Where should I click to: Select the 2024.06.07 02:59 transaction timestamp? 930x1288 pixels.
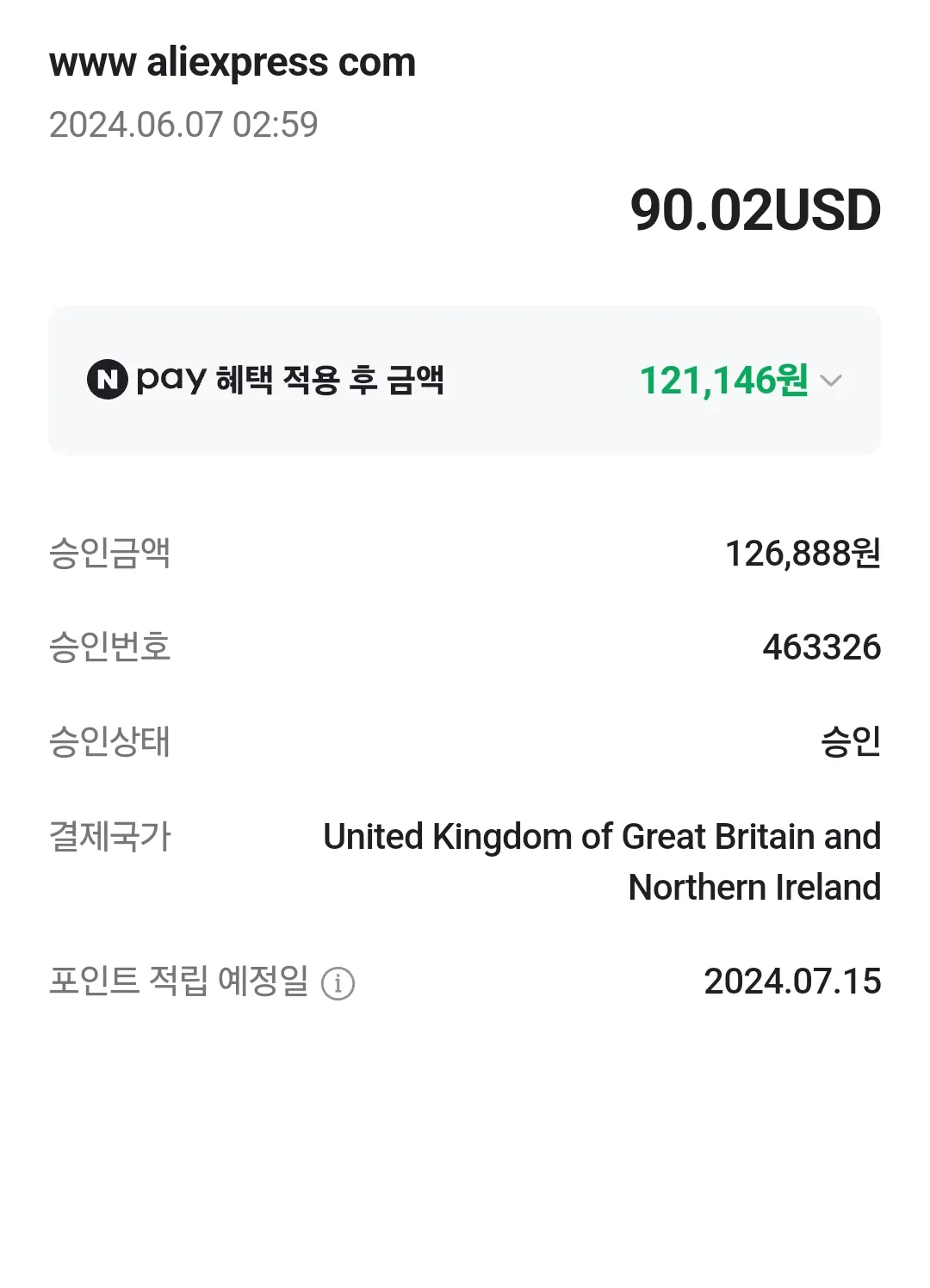click(x=183, y=125)
